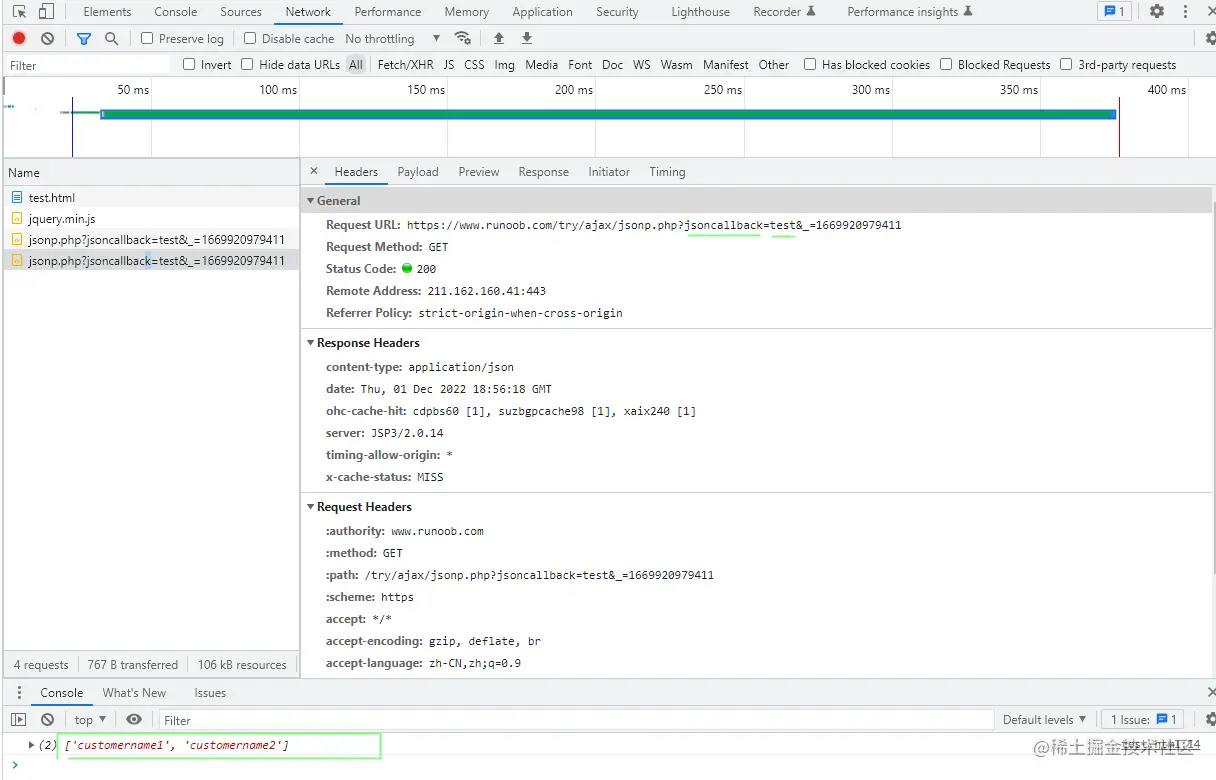Clear the network log icon

click(x=47, y=38)
